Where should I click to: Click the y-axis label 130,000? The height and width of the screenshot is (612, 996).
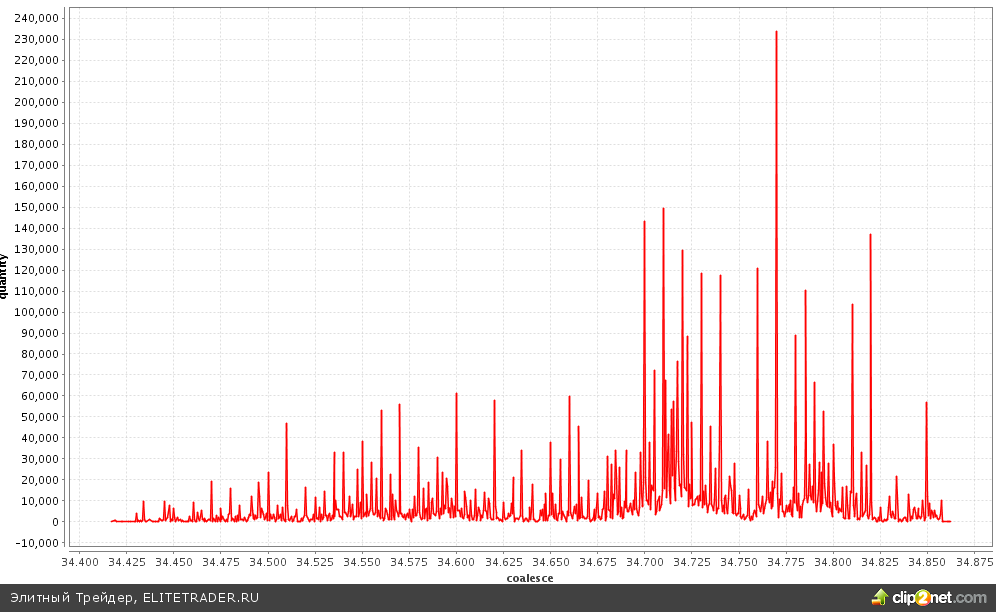click(x=36, y=249)
